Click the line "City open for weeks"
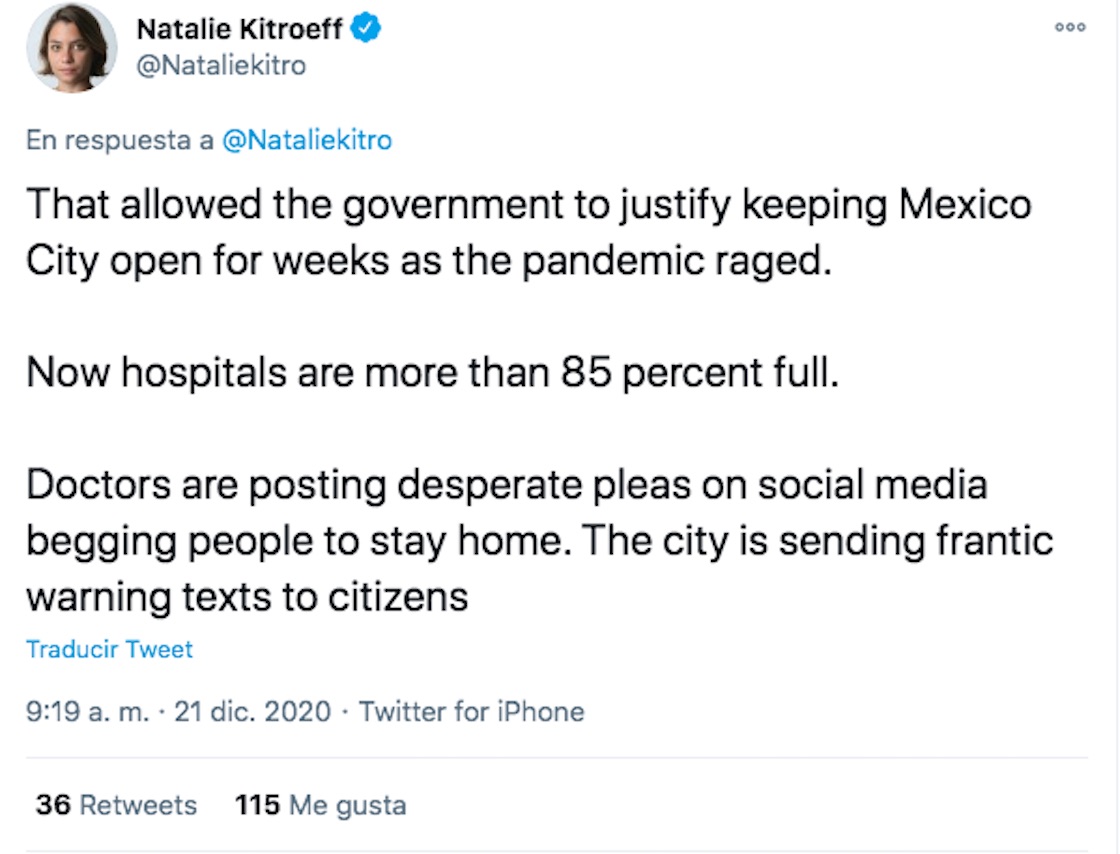 (x=428, y=261)
